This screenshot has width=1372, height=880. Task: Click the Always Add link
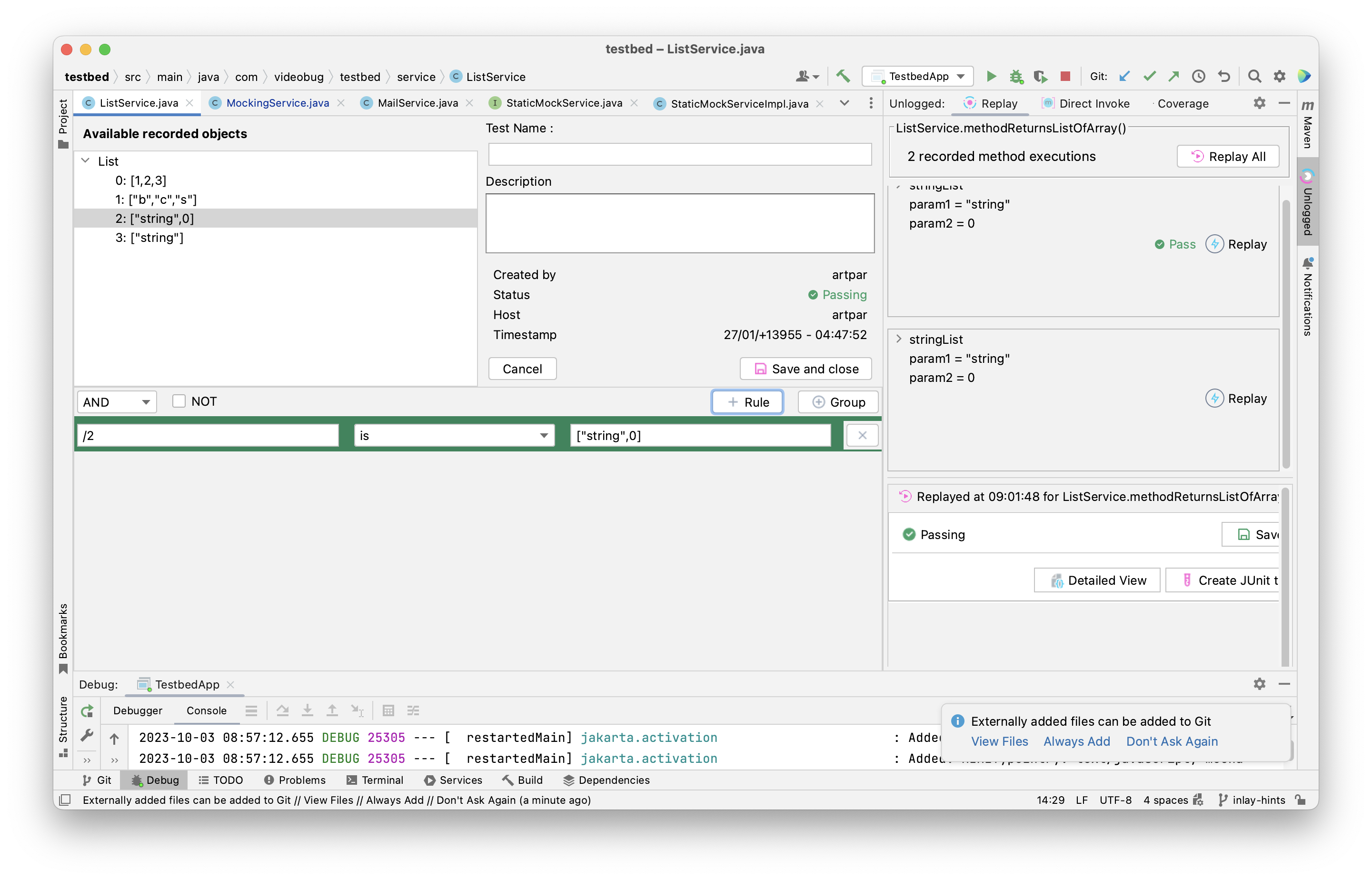1077,741
